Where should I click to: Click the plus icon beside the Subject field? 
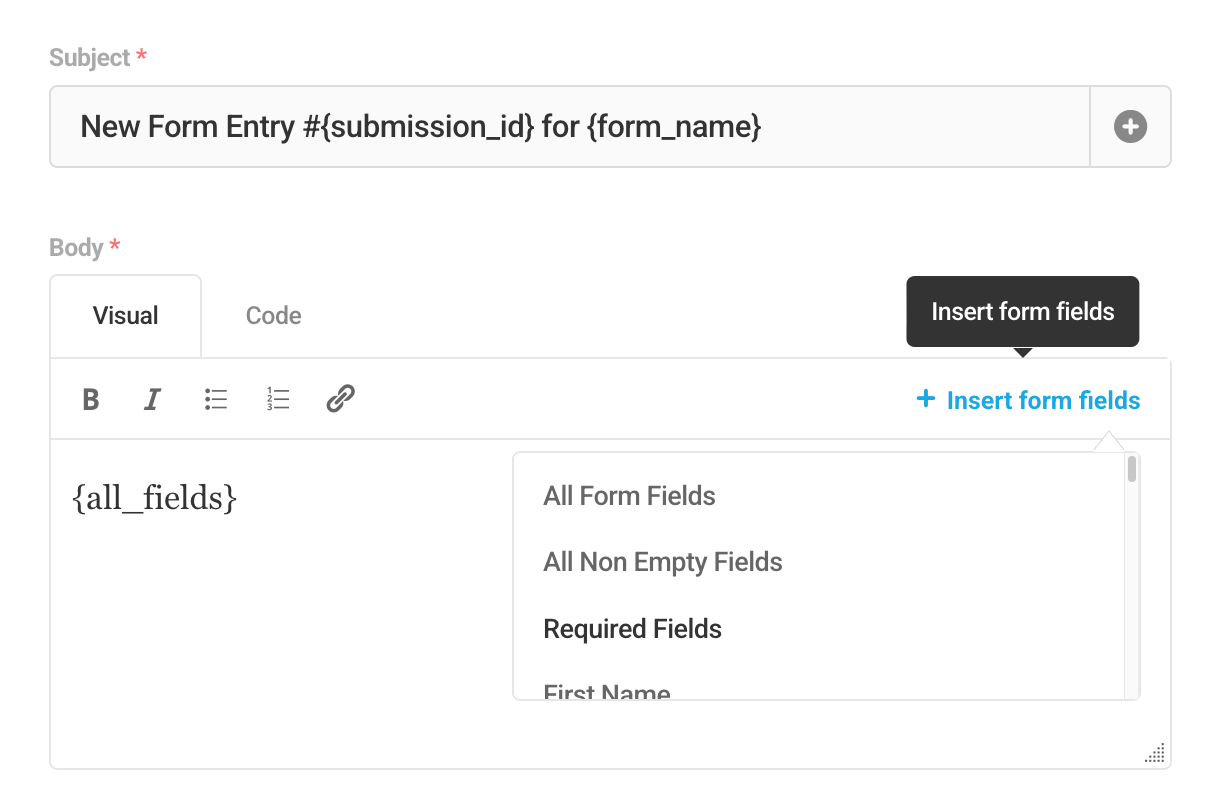[1130, 126]
